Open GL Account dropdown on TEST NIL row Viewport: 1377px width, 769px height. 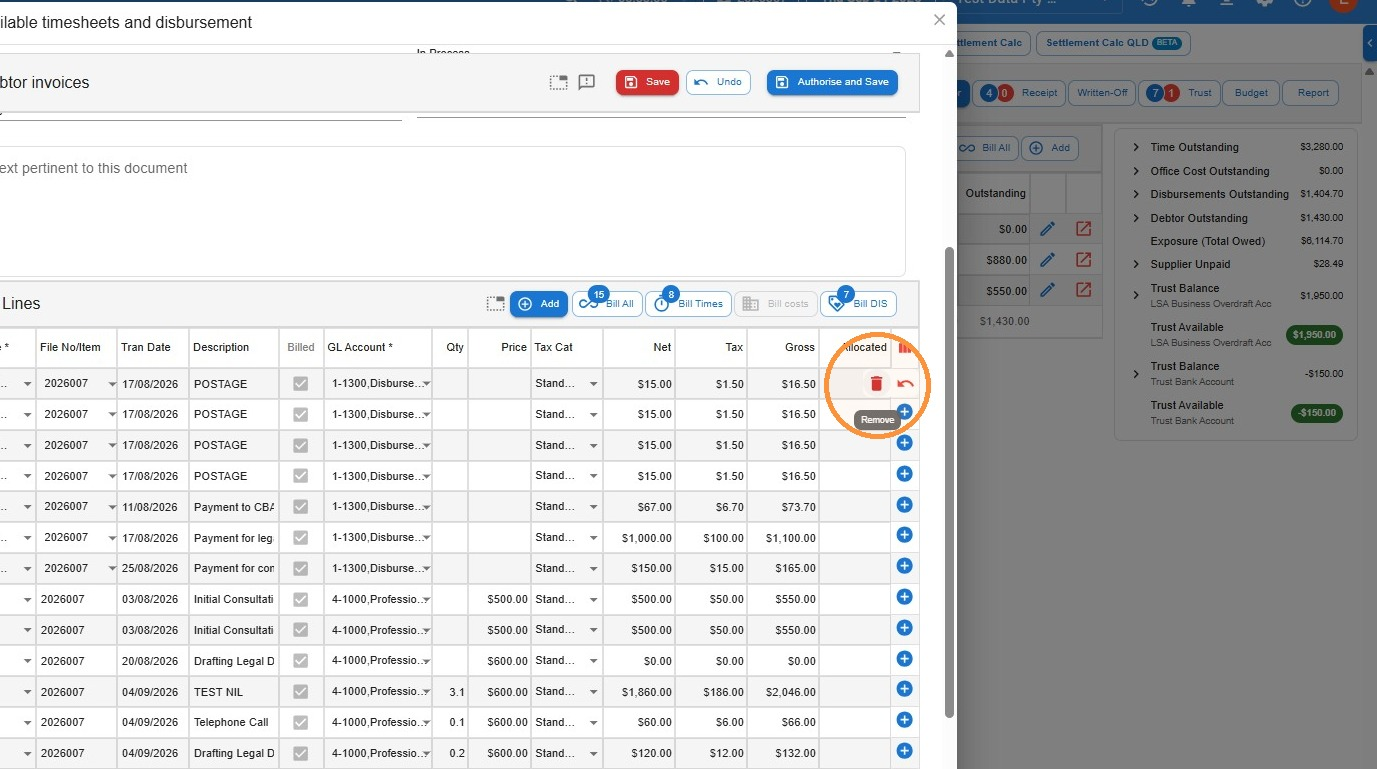pos(427,692)
